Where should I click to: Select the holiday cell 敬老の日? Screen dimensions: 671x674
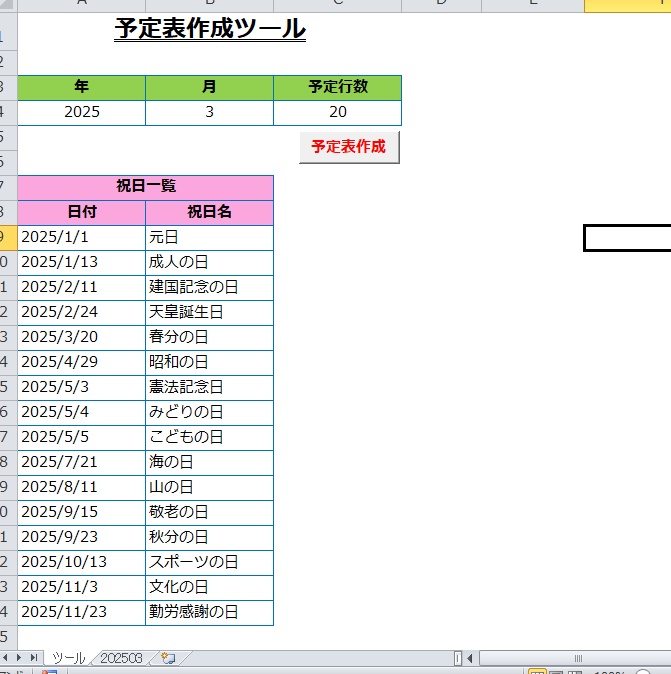209,512
